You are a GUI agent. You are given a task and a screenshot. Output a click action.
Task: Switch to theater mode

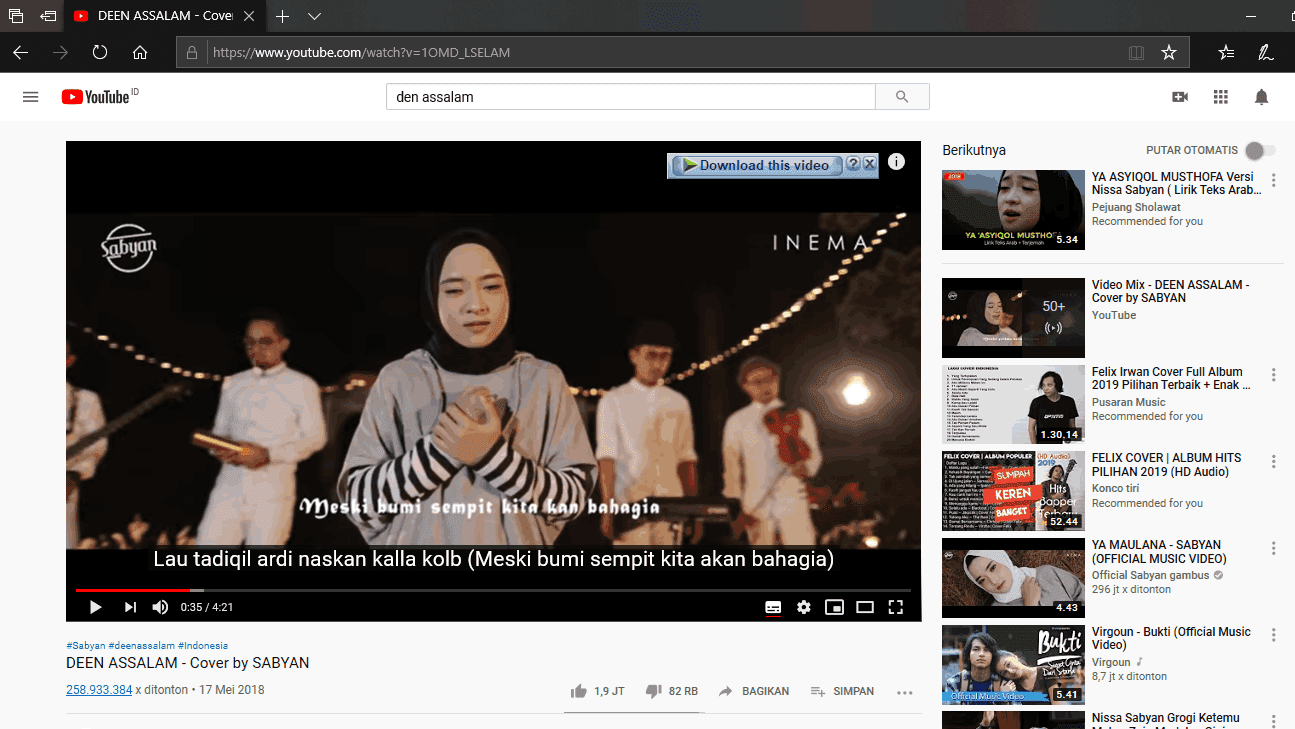click(865, 607)
